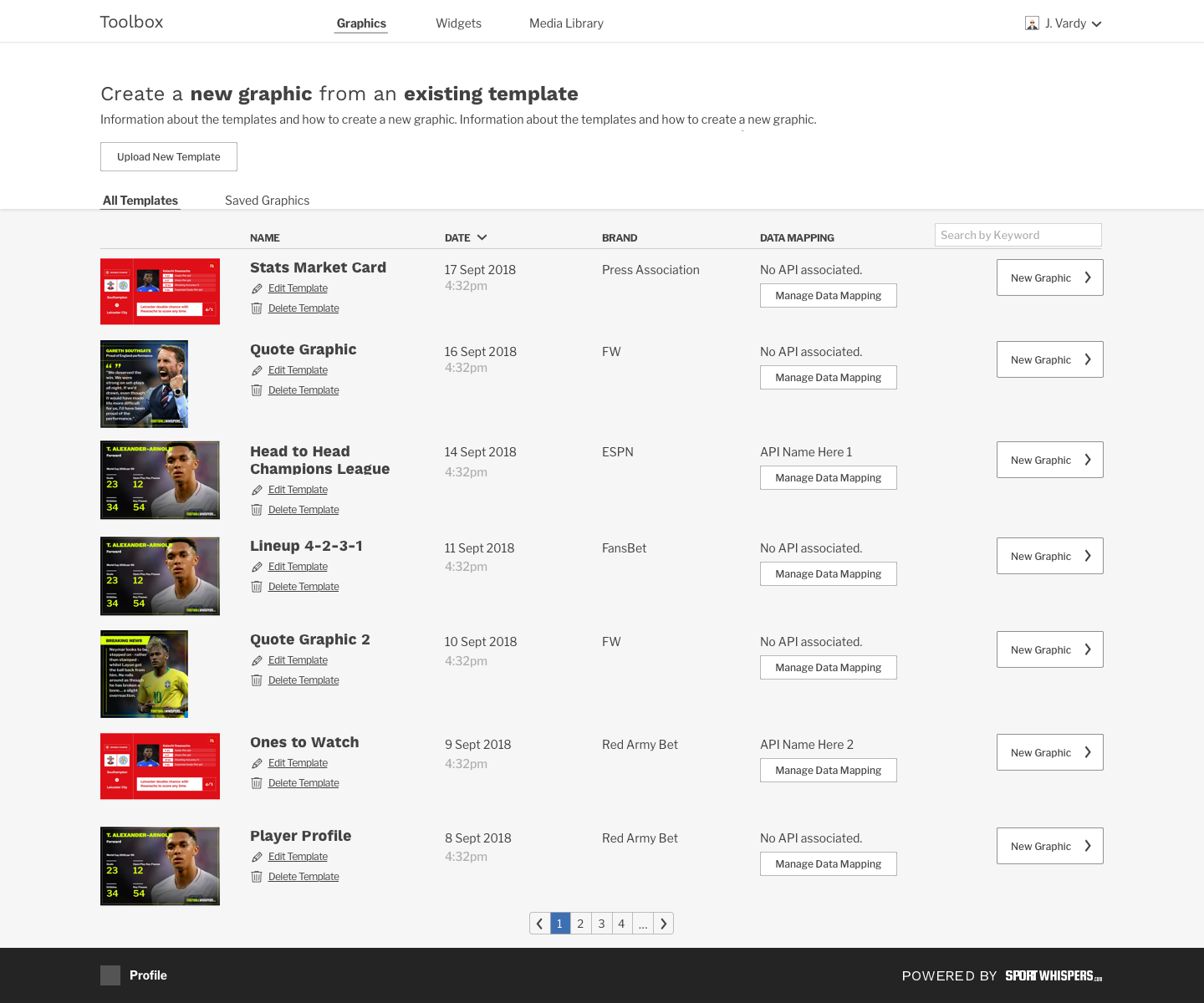Screen dimensions: 1204x1003
Task: Open the Ones to Watch thumbnail
Action: point(160,766)
